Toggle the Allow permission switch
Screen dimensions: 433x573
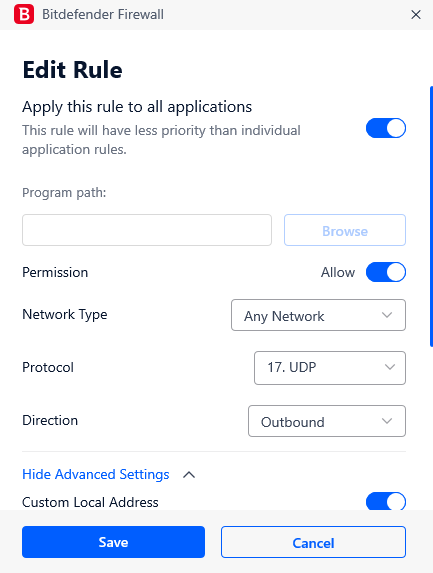pyautogui.click(x=386, y=272)
